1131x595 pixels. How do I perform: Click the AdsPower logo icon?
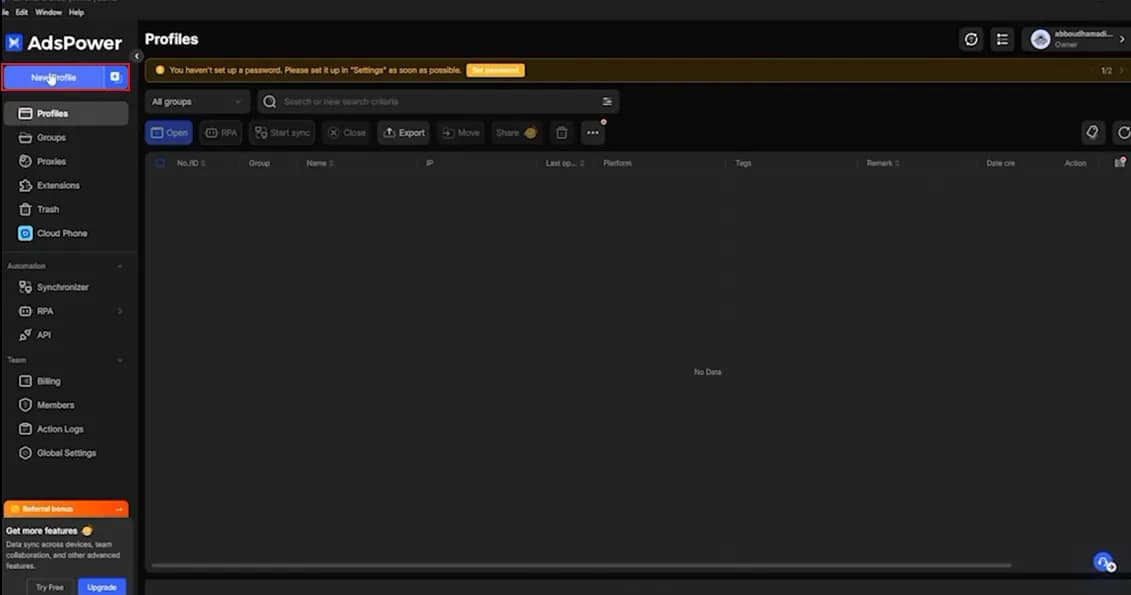click(x=14, y=43)
